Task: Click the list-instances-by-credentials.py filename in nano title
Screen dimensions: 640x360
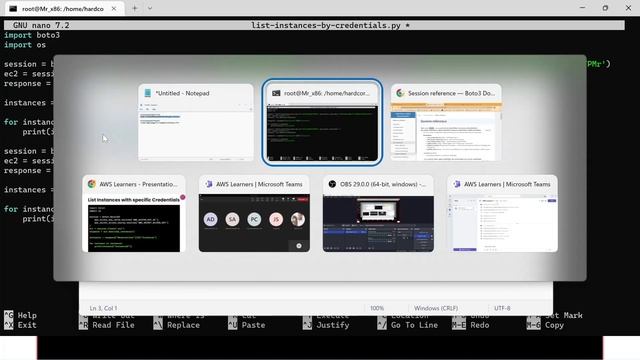Action: [326, 25]
